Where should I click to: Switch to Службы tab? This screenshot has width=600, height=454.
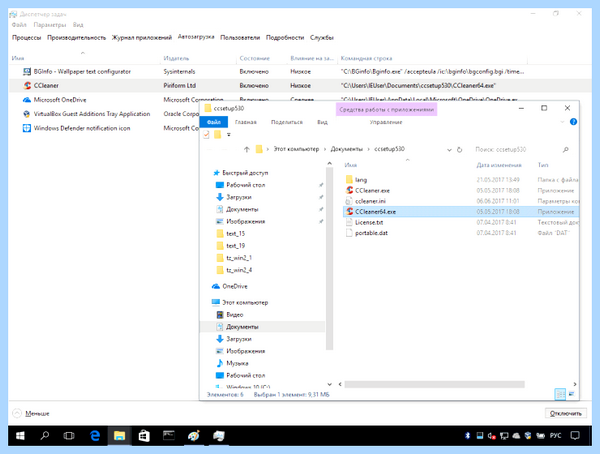[x=322, y=38]
